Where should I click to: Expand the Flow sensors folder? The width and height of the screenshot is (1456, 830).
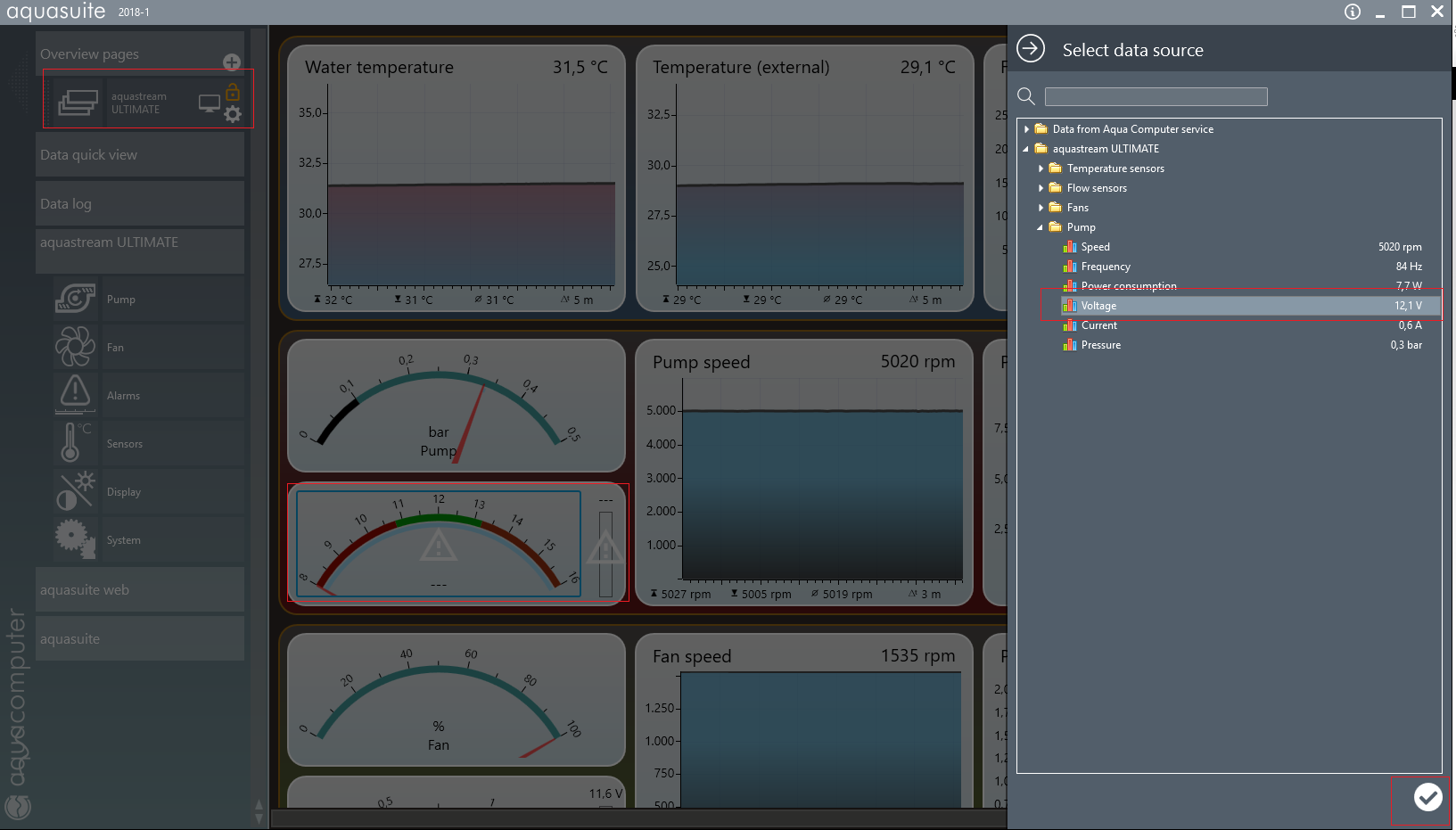pyautogui.click(x=1041, y=188)
